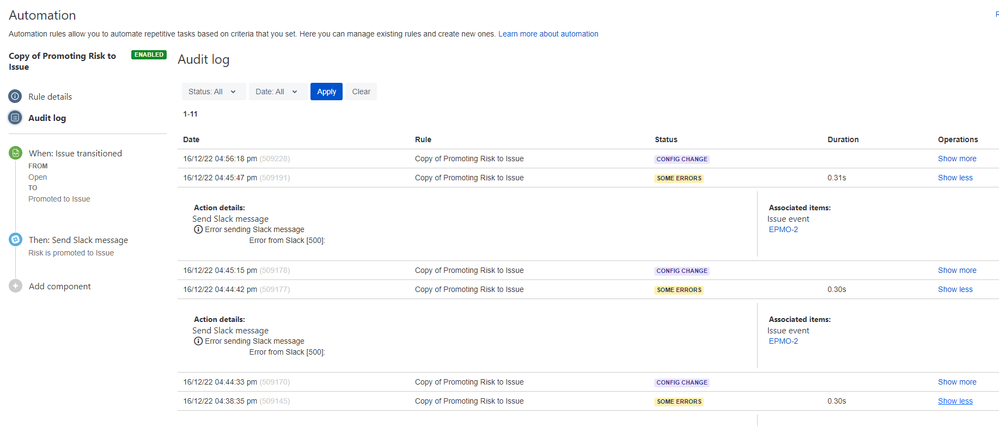Click date 16/12/22 04:38:35 pm (509145)
Image resolution: width=999 pixels, height=426 pixels.
pos(236,401)
